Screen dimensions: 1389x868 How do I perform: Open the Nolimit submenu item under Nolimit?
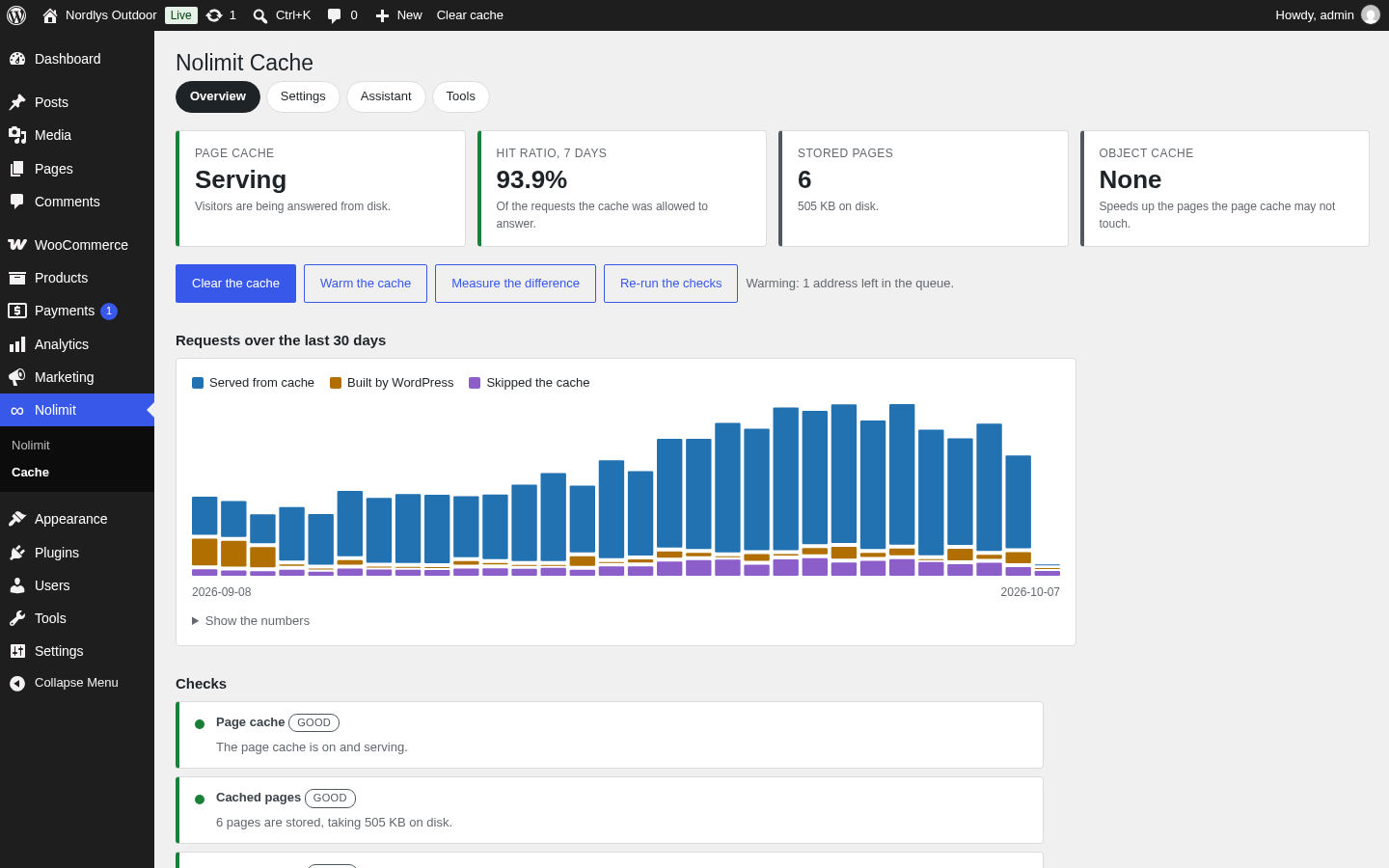point(77,446)
